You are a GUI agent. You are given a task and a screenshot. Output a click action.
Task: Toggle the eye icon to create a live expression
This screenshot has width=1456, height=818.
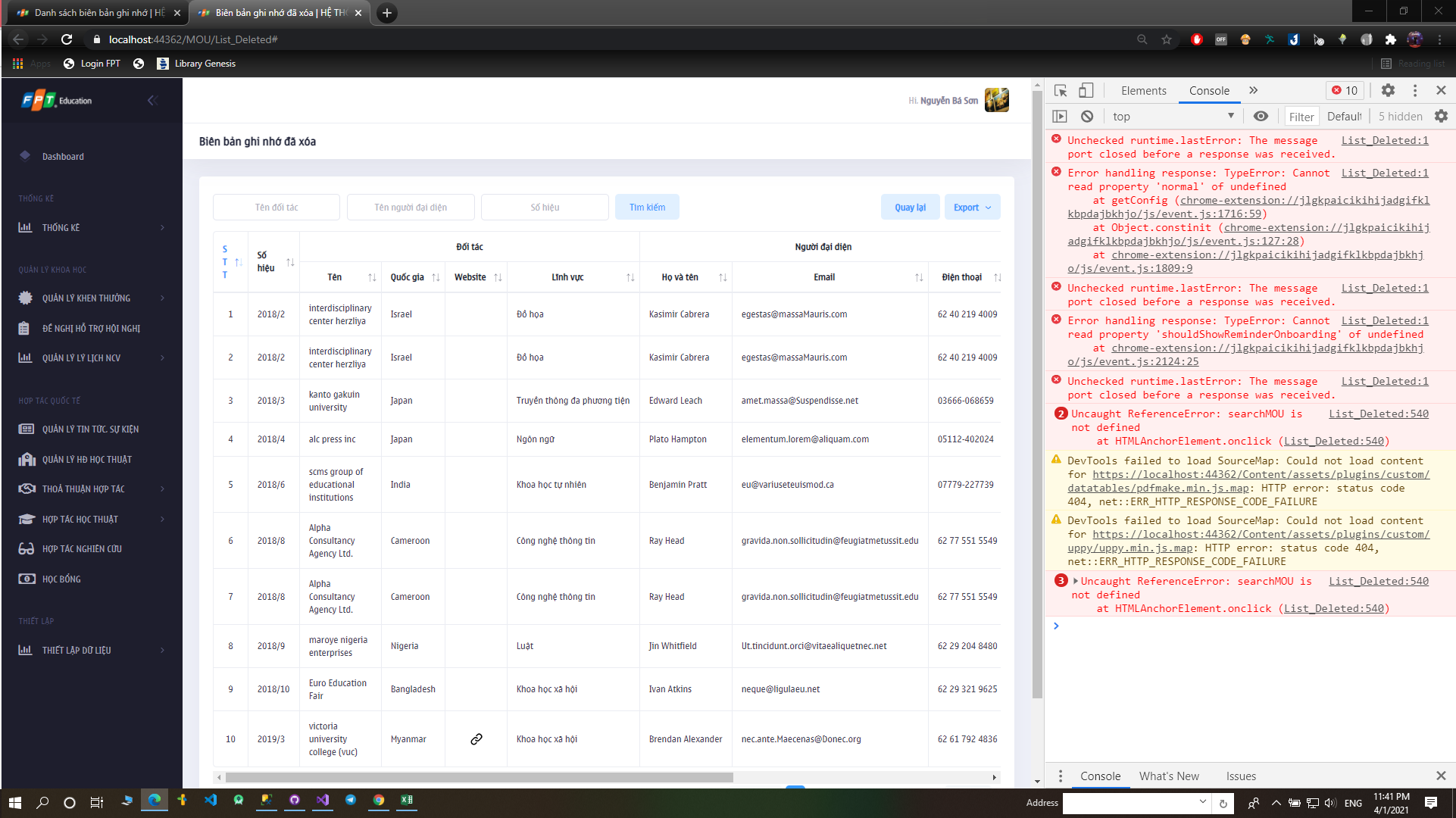pyautogui.click(x=1261, y=116)
